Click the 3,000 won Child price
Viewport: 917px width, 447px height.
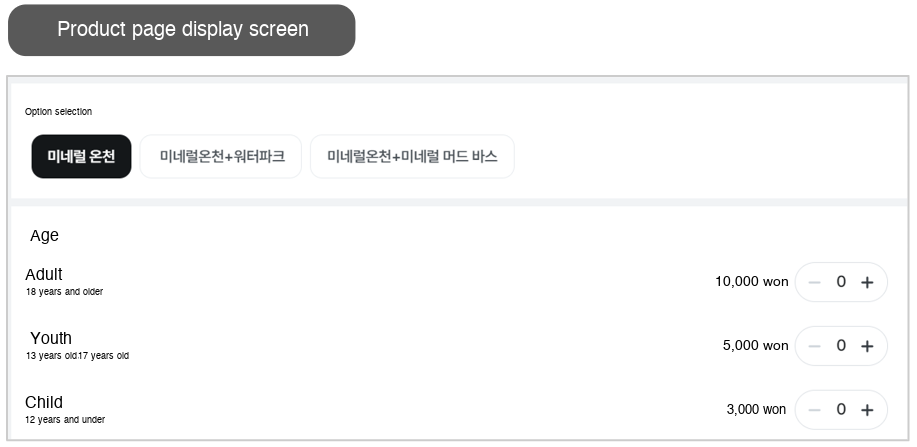point(756,410)
